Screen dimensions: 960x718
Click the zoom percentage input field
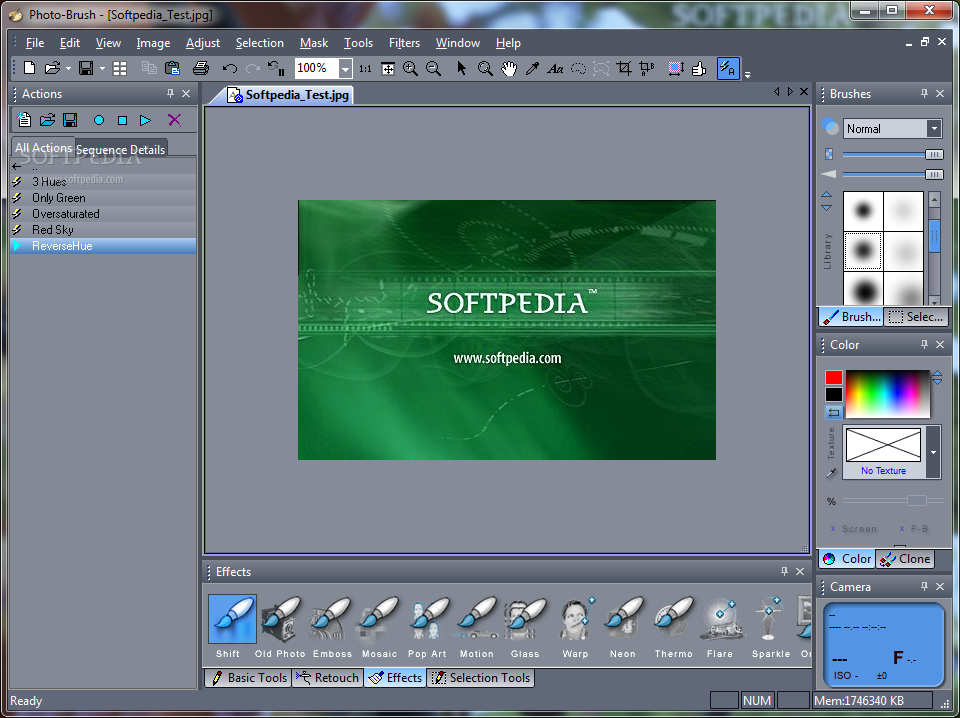pos(316,69)
